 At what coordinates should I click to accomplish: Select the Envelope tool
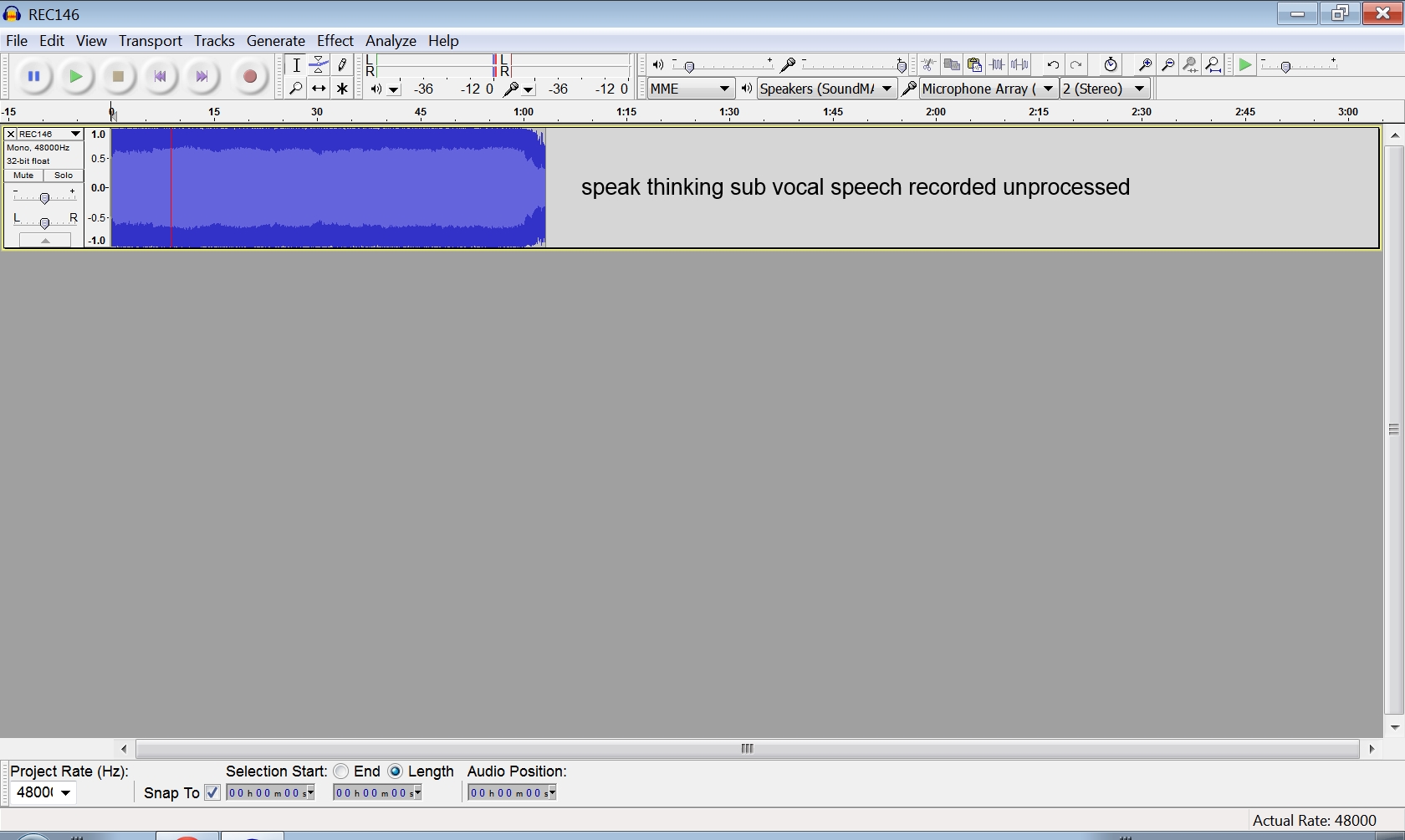[x=319, y=65]
